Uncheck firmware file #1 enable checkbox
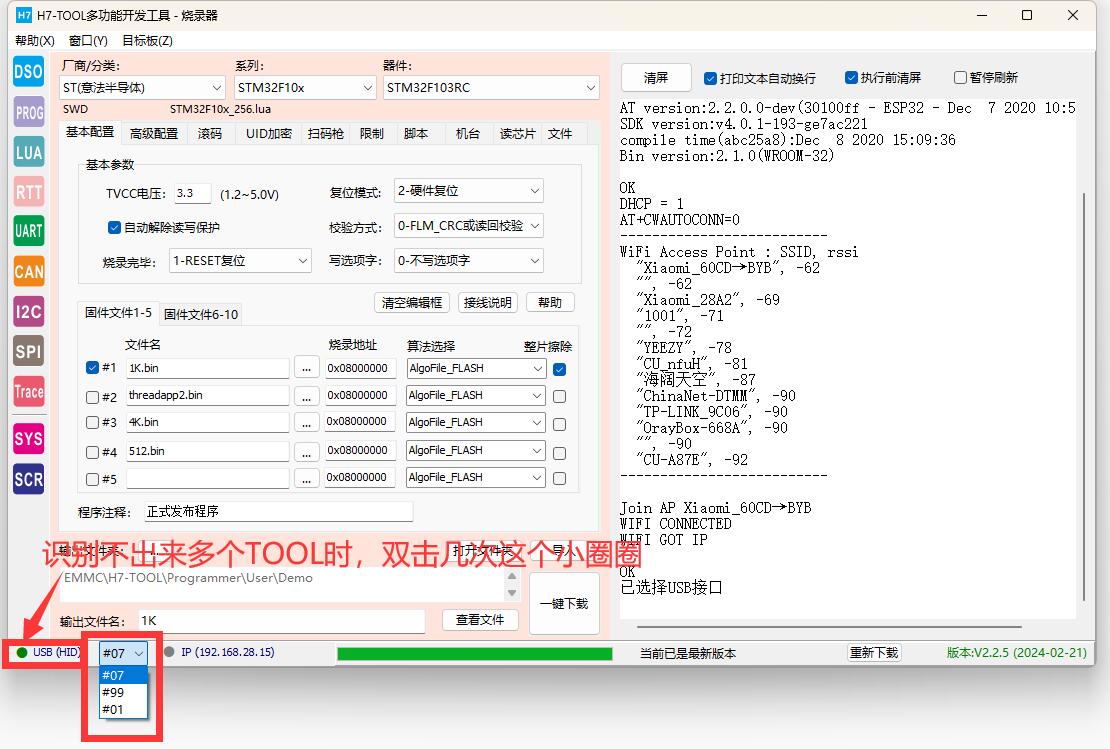 click(x=92, y=367)
